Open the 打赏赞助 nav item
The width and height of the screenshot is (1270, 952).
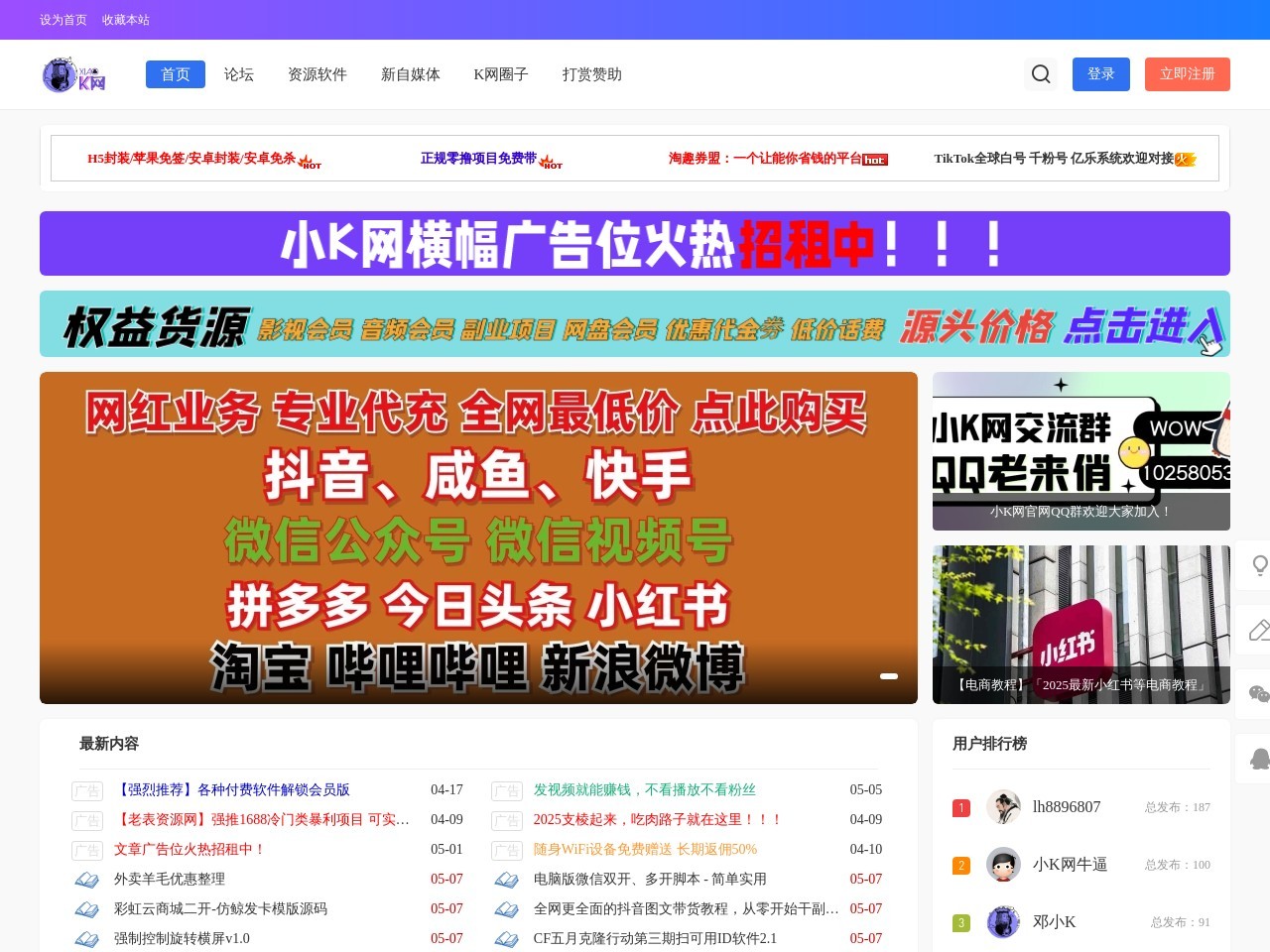coord(592,74)
